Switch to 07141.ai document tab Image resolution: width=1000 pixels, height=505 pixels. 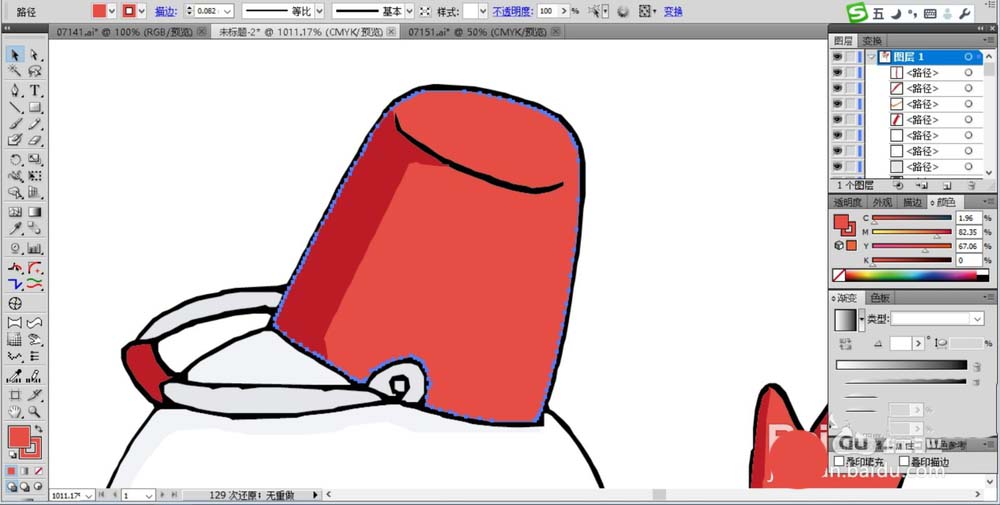pos(125,31)
